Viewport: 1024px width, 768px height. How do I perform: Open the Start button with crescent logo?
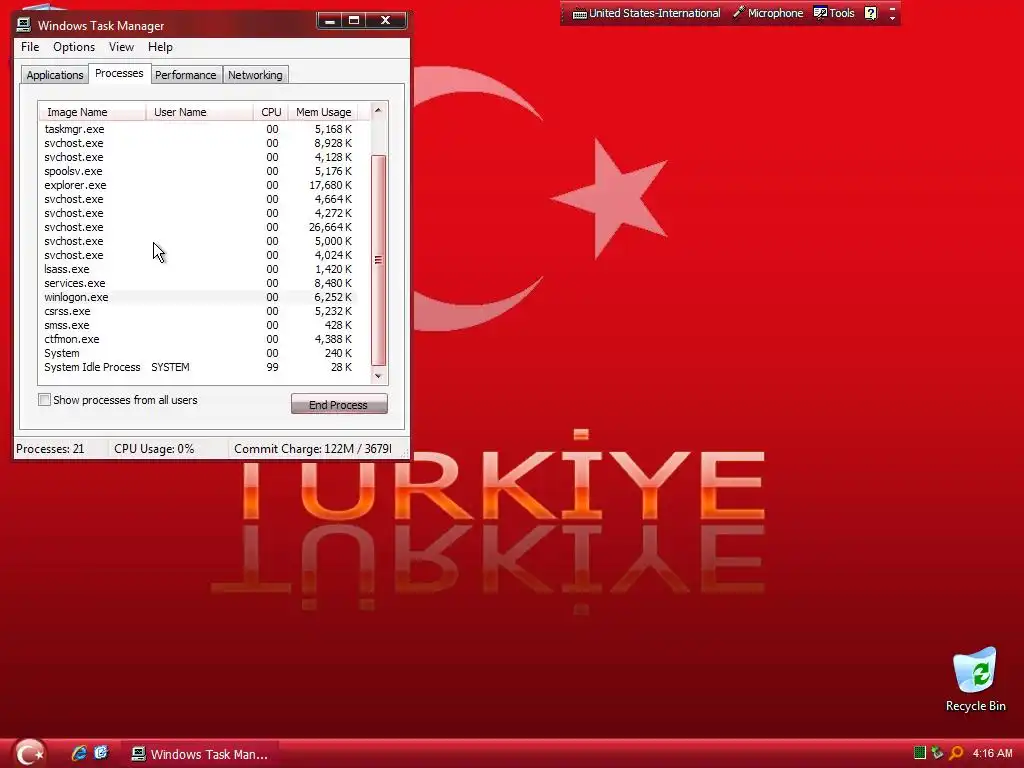coord(29,753)
